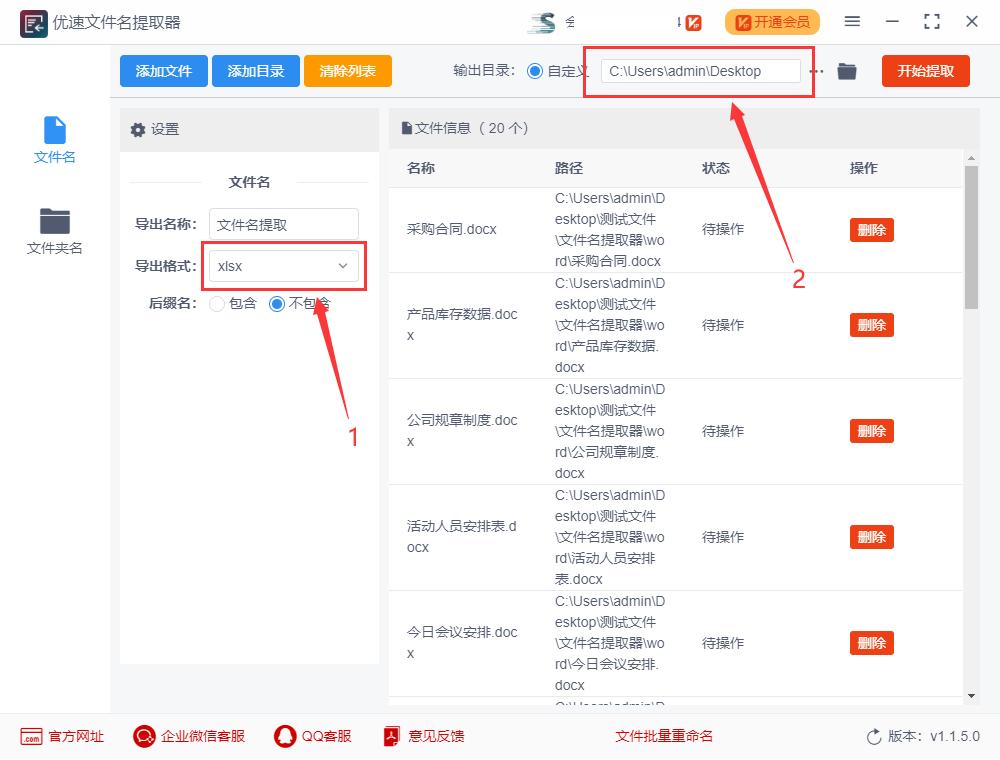Delete 采购合同.docx from the file list
Viewport: 1000px width, 760px height.
(871, 229)
